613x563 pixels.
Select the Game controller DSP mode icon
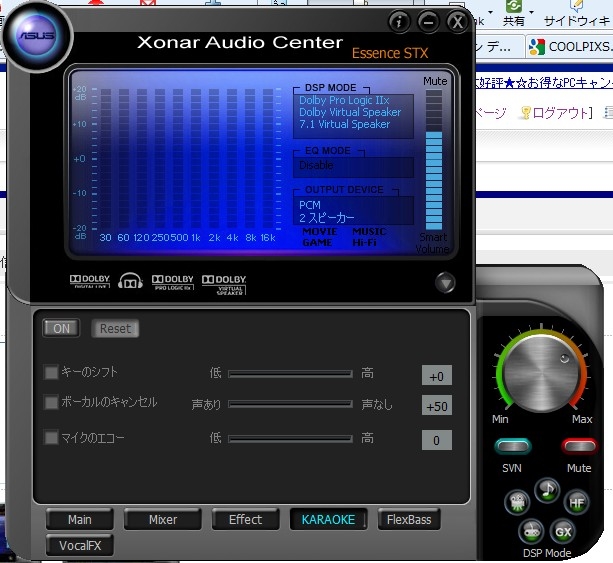click(x=531, y=532)
